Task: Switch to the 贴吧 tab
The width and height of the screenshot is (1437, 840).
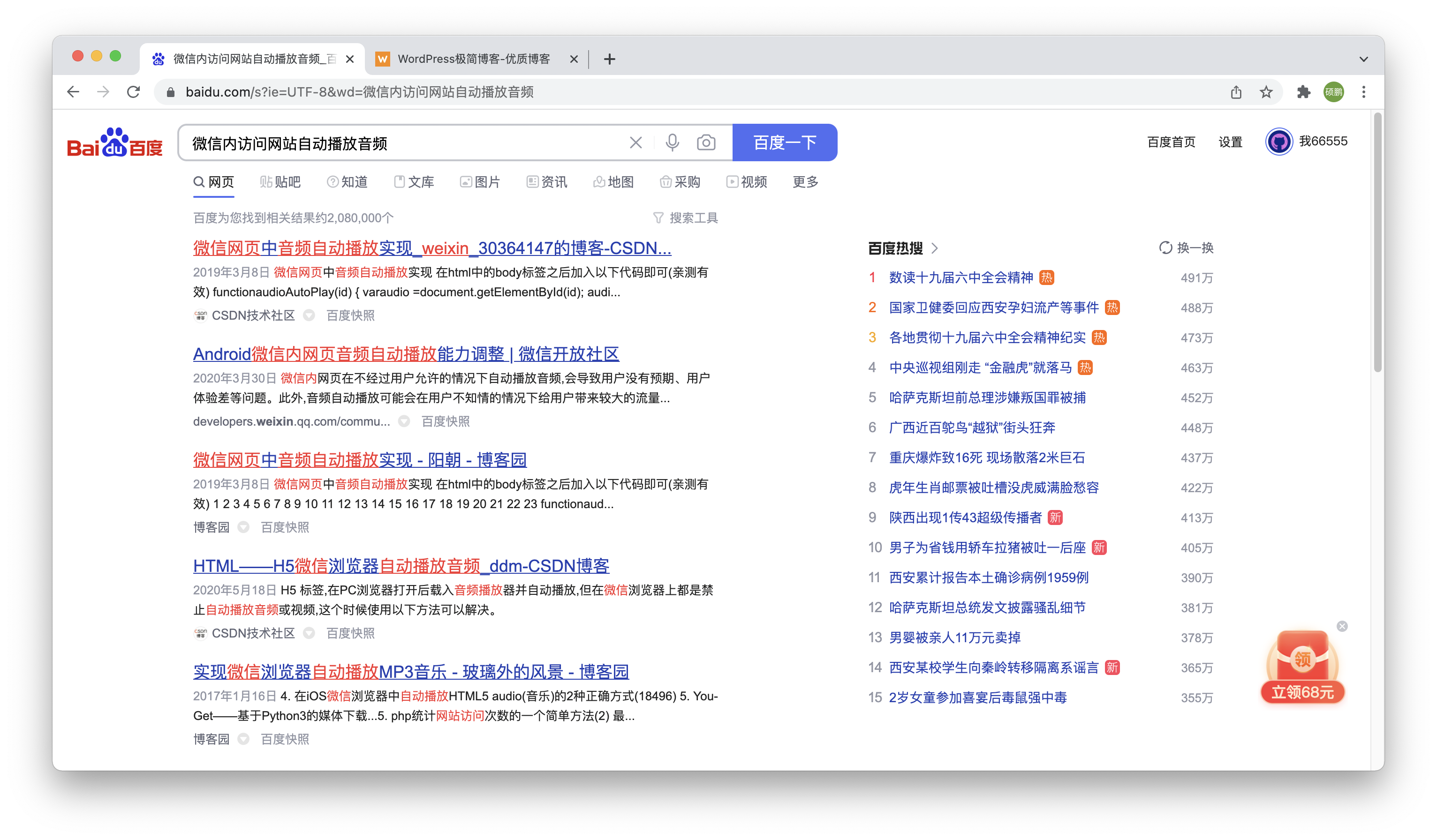Action: click(x=280, y=182)
